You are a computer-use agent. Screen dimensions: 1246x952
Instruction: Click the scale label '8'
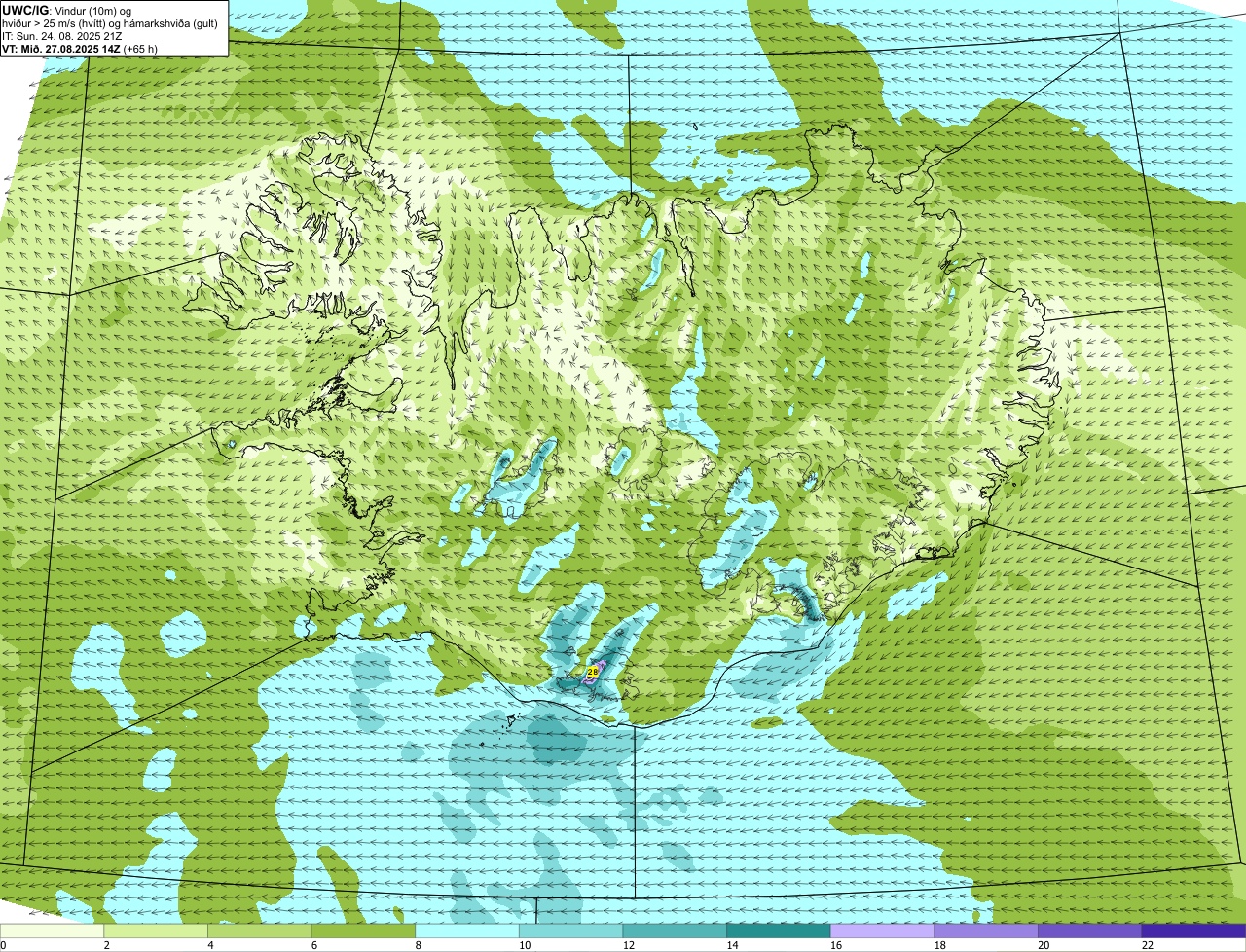[418, 945]
